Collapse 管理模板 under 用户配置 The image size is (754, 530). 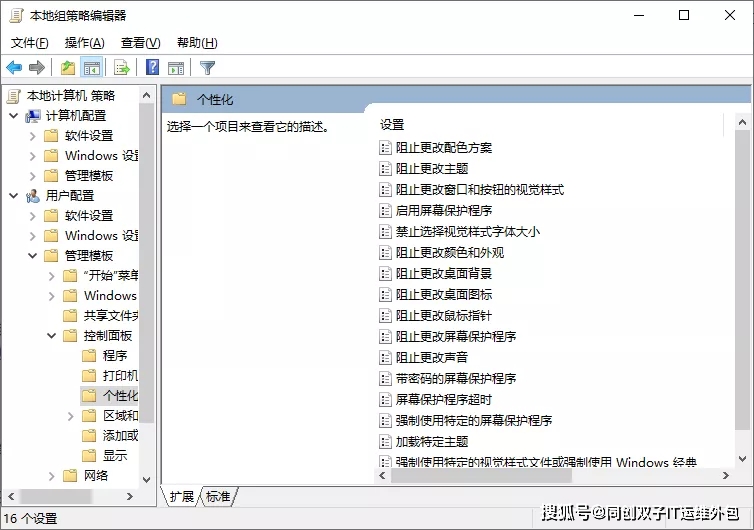point(33,256)
